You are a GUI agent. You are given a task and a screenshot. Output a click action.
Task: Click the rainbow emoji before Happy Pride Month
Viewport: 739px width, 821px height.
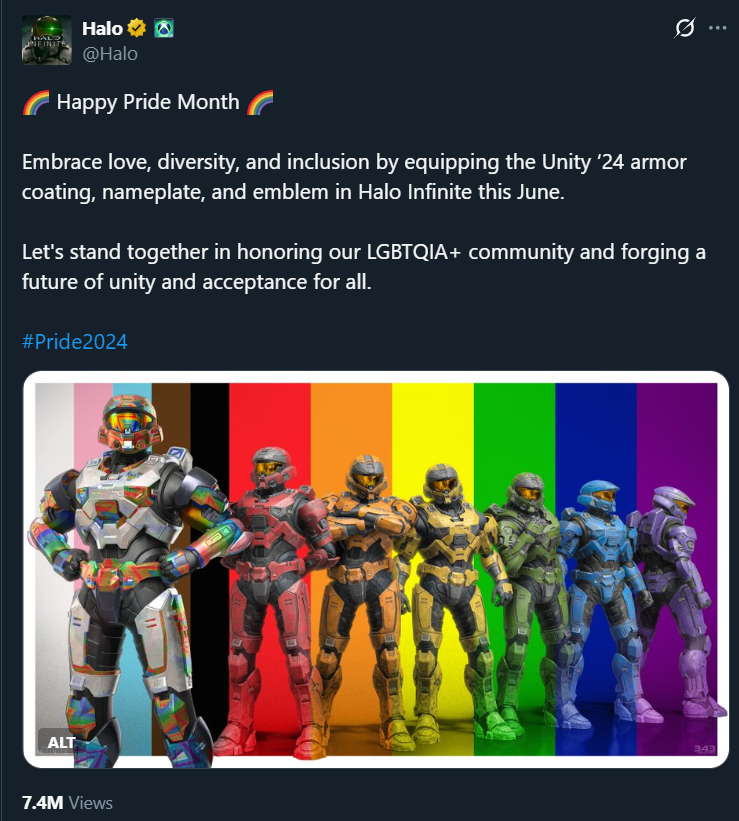pos(36,102)
